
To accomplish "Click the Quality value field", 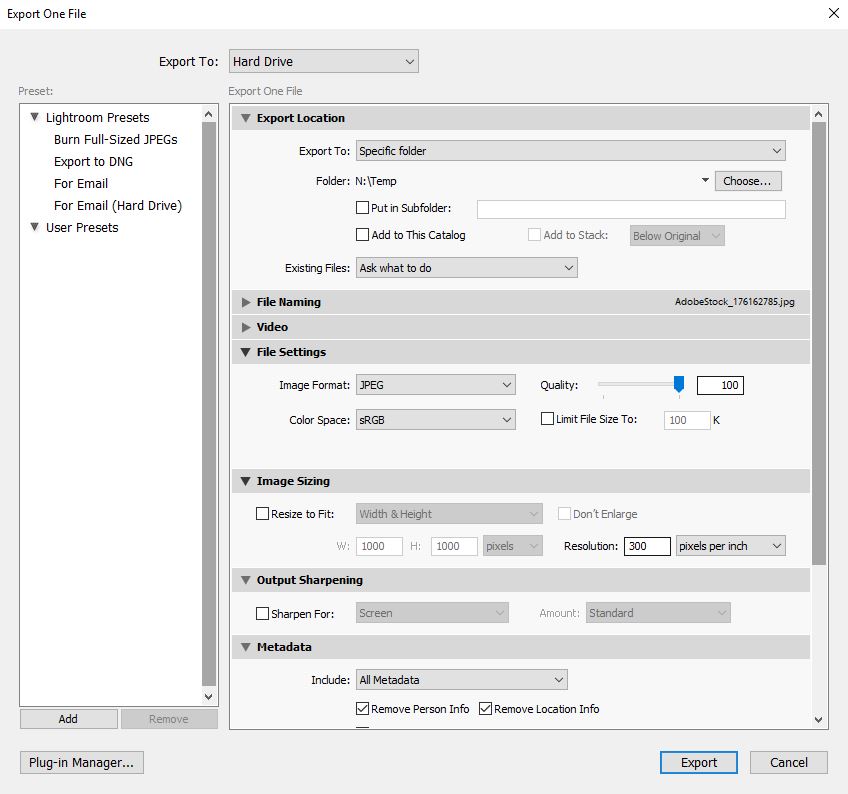I will click(x=720, y=385).
